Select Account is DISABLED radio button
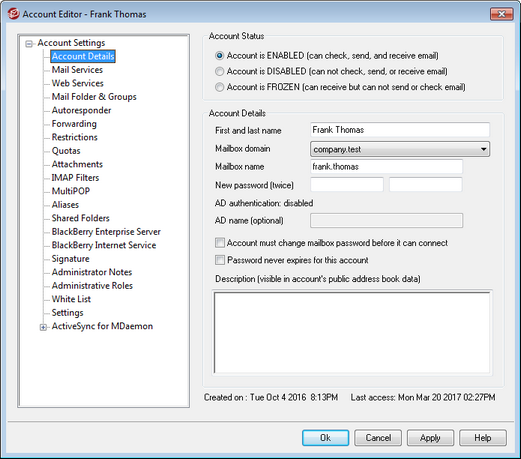Viewport: 521px width, 459px height. pos(219,71)
